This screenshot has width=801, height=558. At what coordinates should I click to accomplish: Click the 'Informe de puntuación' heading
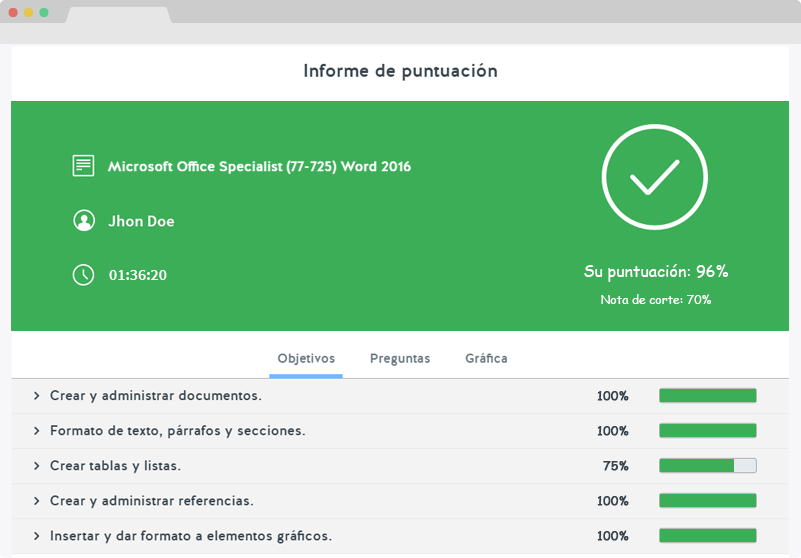click(400, 71)
